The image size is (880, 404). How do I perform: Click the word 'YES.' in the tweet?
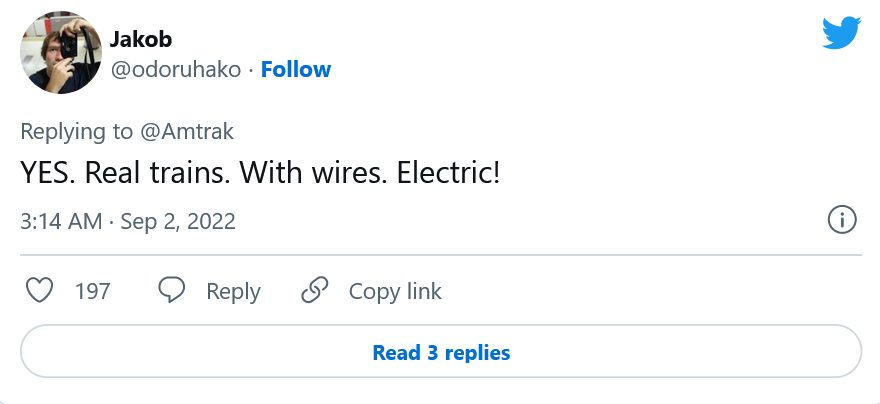coord(47,173)
